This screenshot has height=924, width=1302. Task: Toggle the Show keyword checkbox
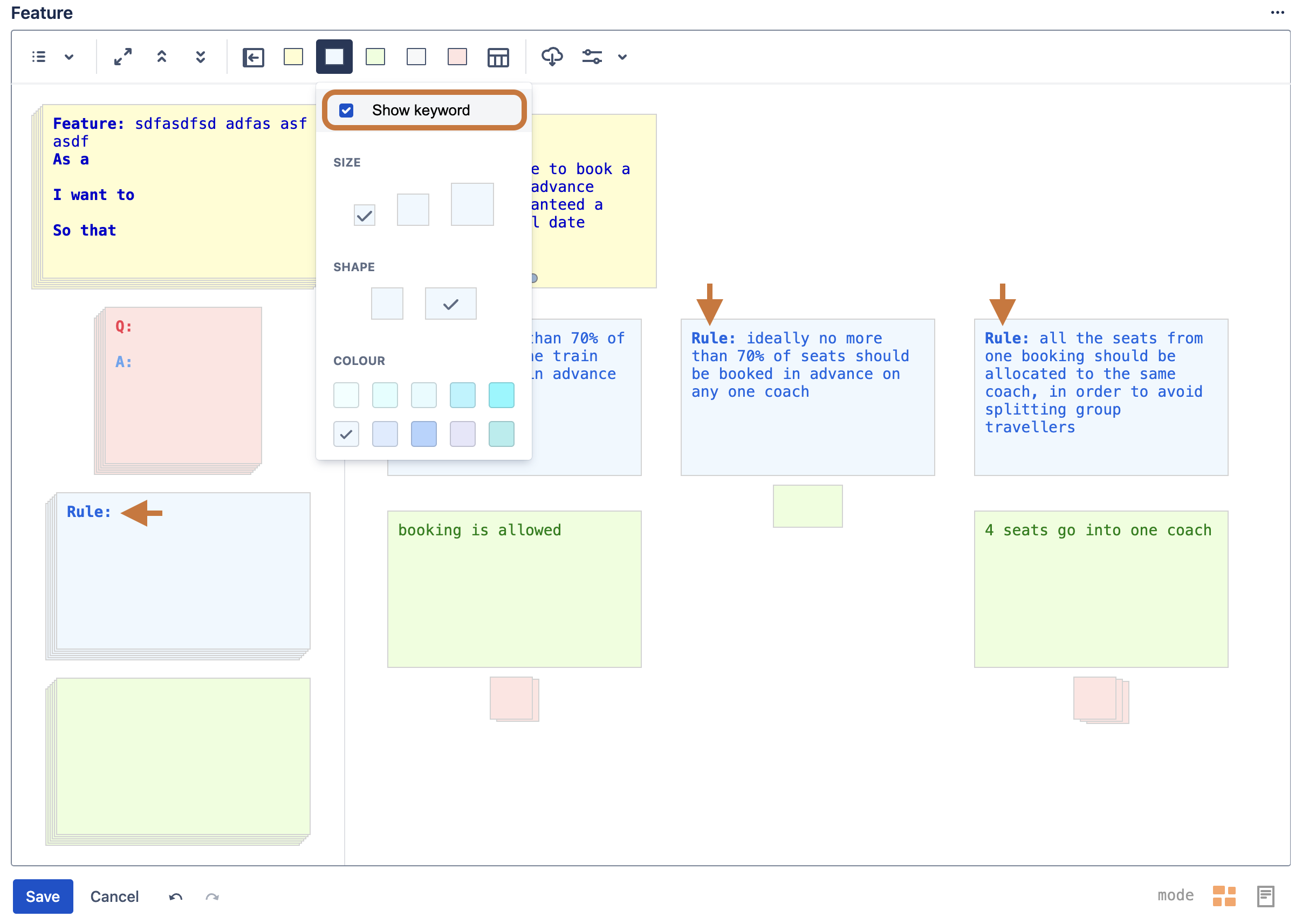pos(346,111)
